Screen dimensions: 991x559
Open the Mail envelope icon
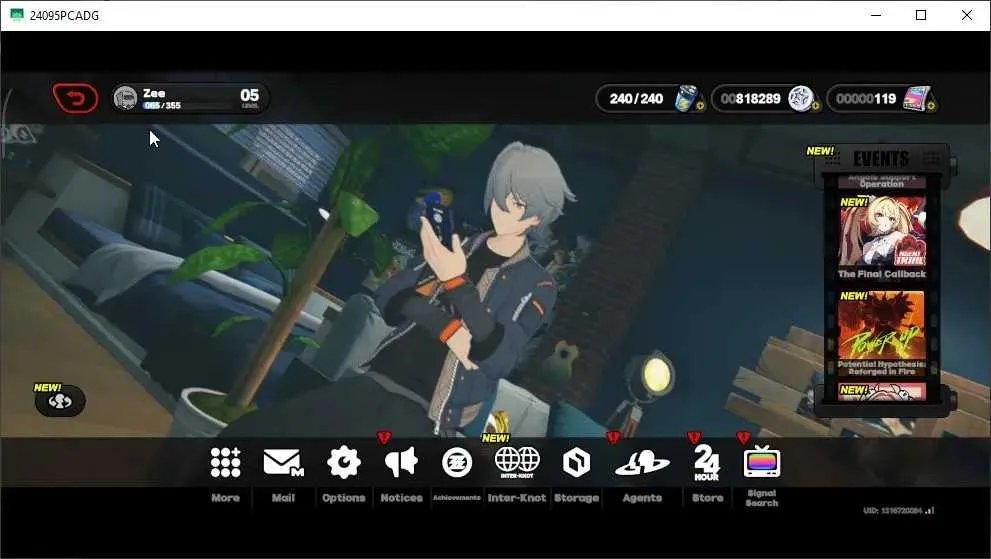point(283,462)
